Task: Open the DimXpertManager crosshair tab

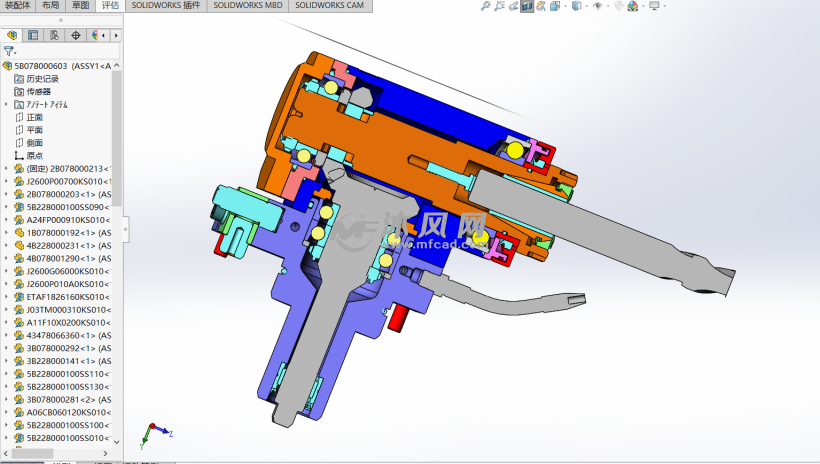Action: pos(75,35)
